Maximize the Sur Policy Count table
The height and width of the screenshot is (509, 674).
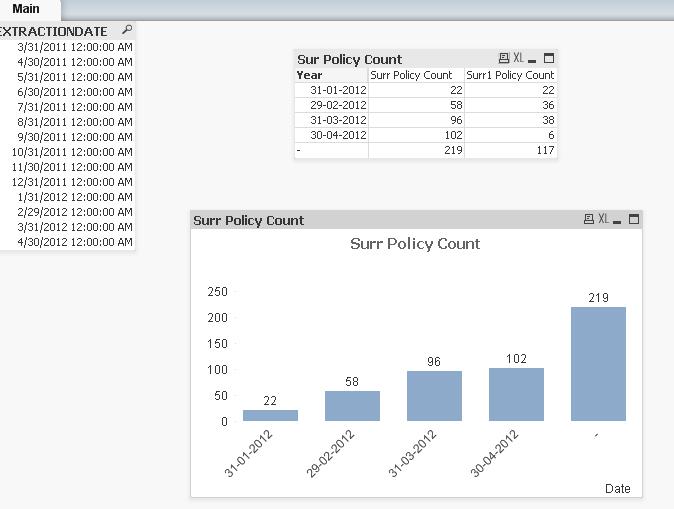549,58
